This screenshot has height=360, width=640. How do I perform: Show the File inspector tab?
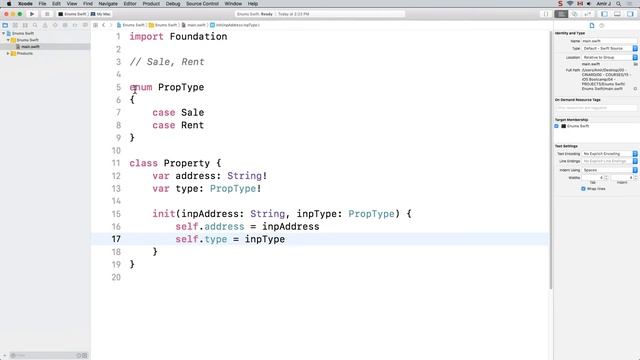click(592, 25)
